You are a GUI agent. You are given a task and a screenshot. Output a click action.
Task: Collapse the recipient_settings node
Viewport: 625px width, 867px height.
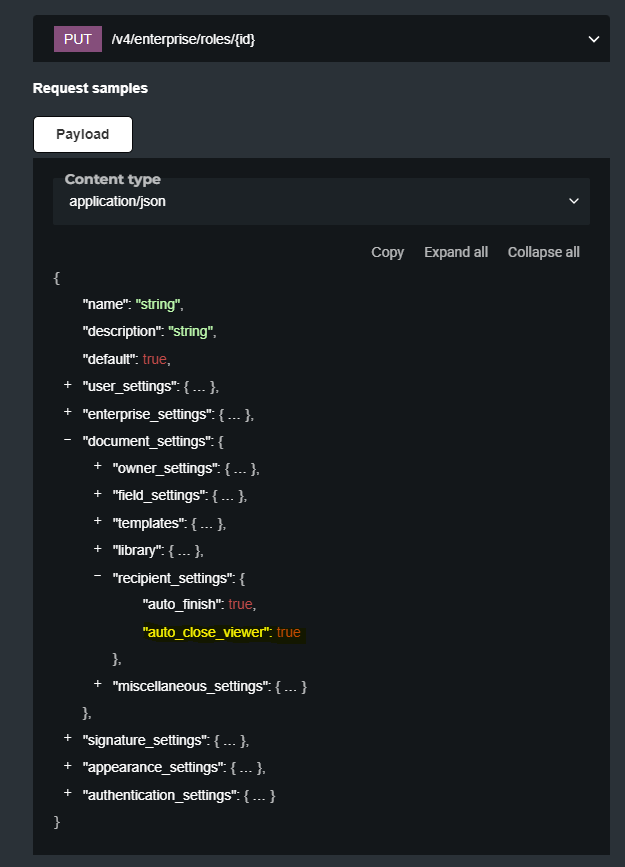coord(98,576)
